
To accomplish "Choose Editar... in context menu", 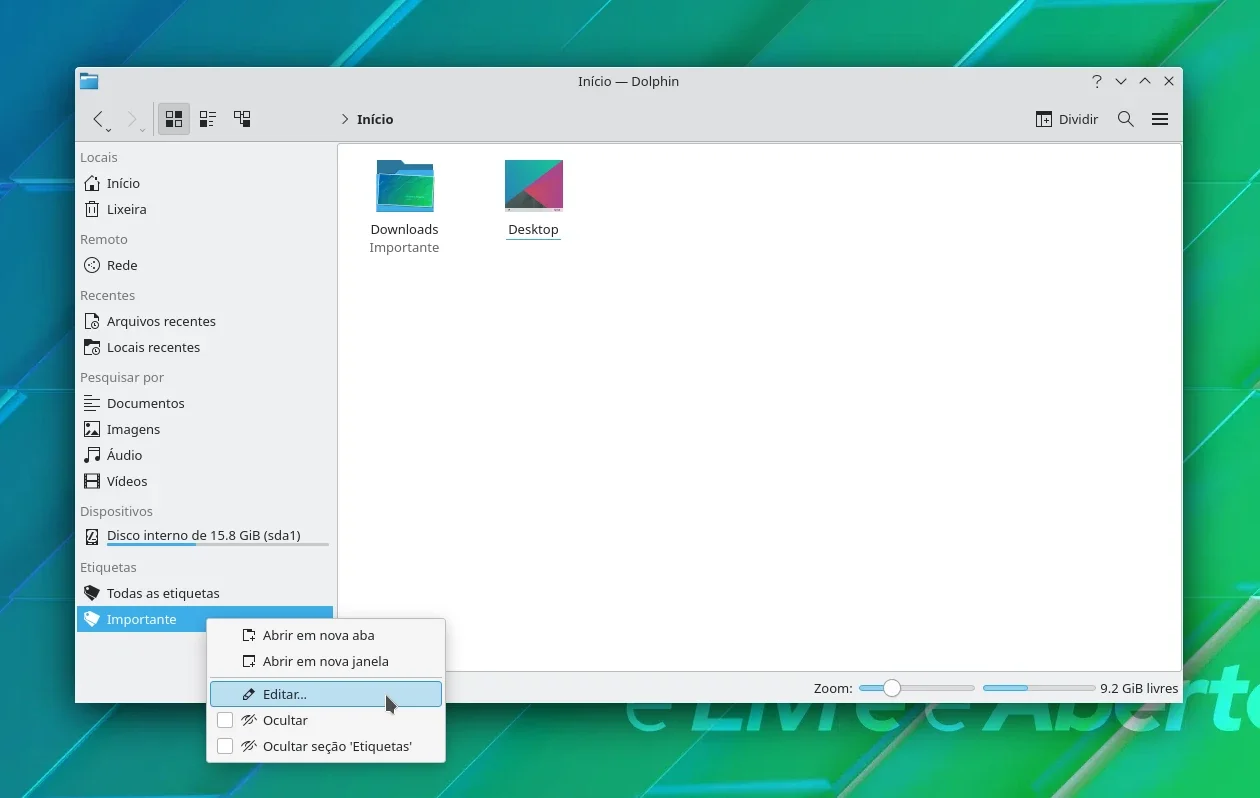I will click(326, 694).
